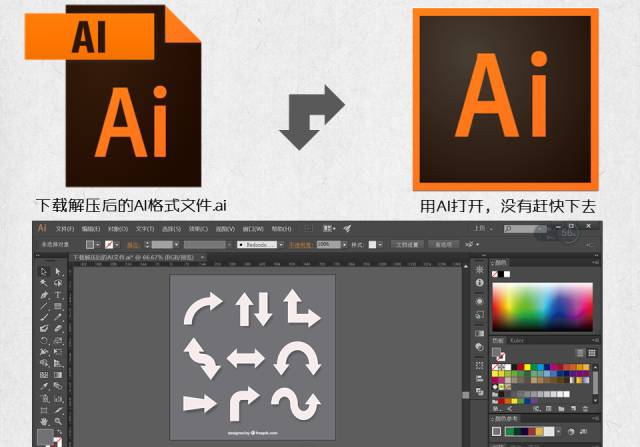This screenshot has width=640, height=447.
Task: Click the opacity value field
Action: pos(329,245)
